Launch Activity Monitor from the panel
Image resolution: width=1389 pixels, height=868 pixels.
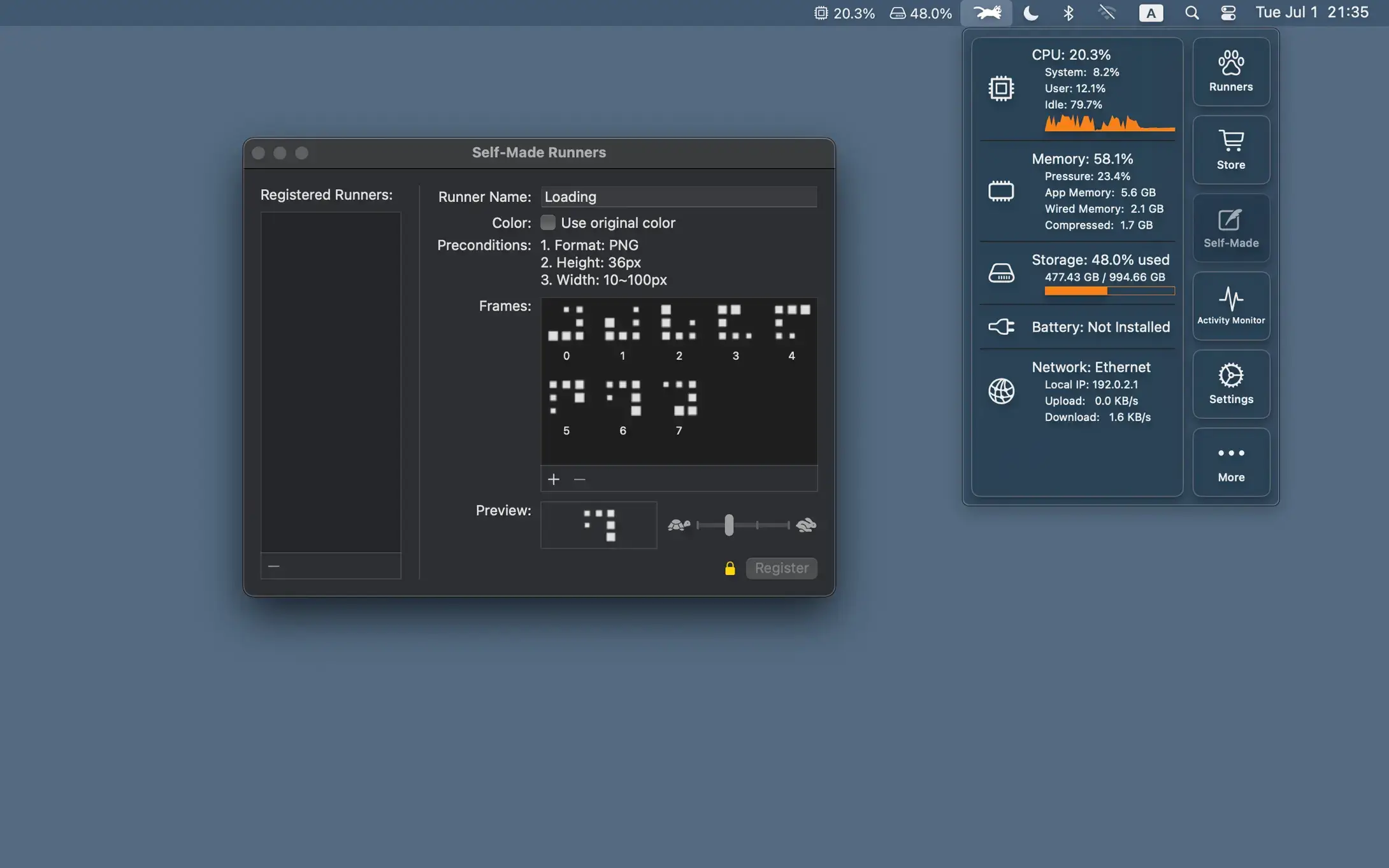click(1230, 306)
